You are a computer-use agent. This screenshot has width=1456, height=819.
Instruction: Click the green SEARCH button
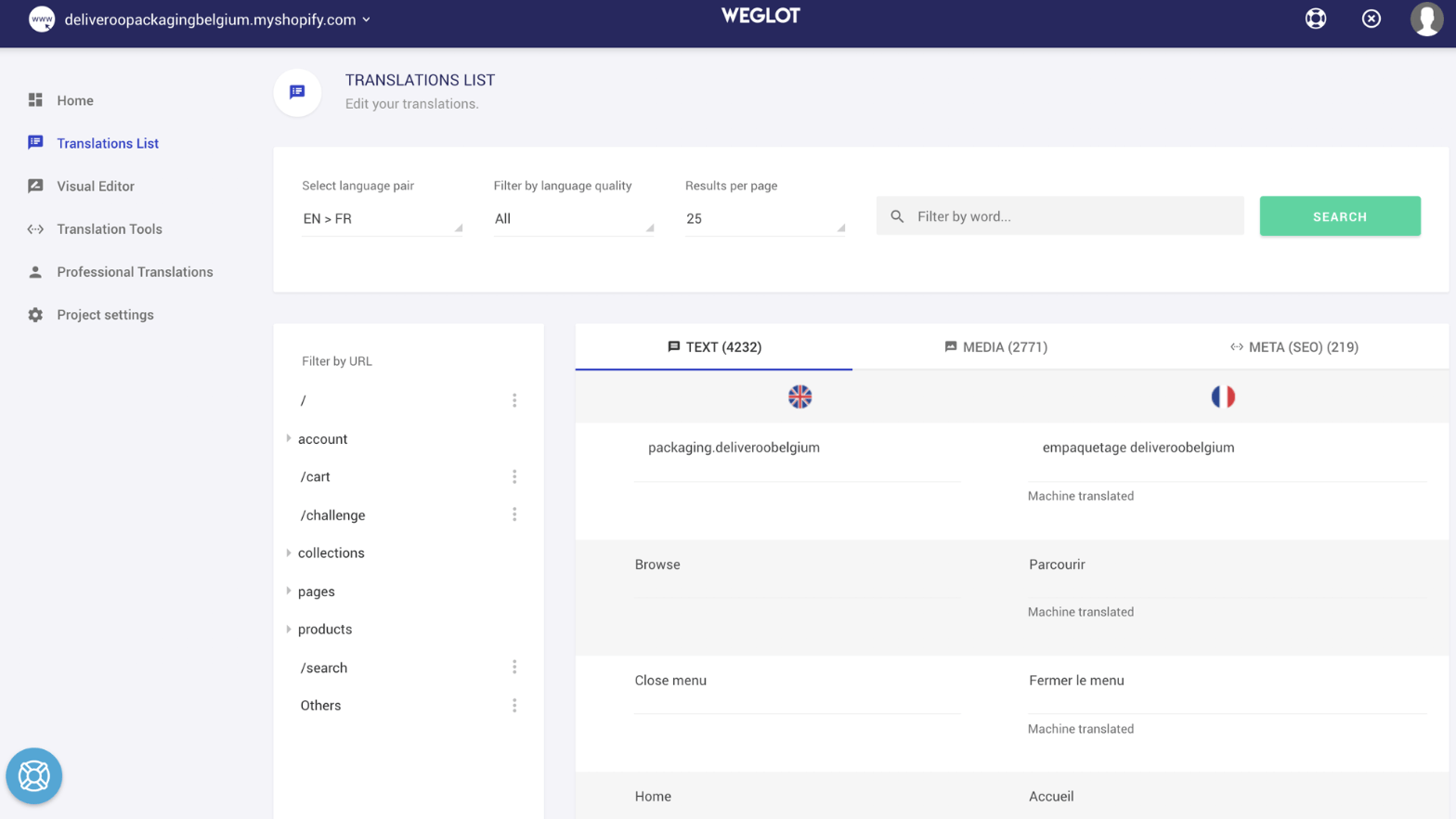point(1339,215)
